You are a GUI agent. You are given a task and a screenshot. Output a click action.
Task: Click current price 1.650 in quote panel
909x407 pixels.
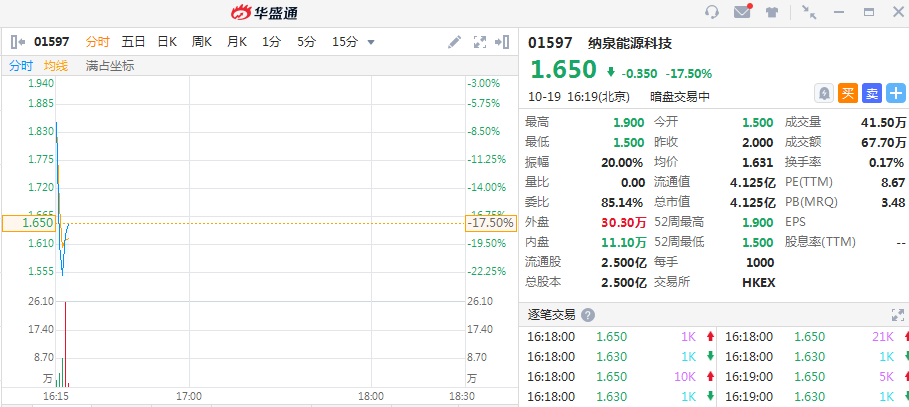click(x=563, y=70)
